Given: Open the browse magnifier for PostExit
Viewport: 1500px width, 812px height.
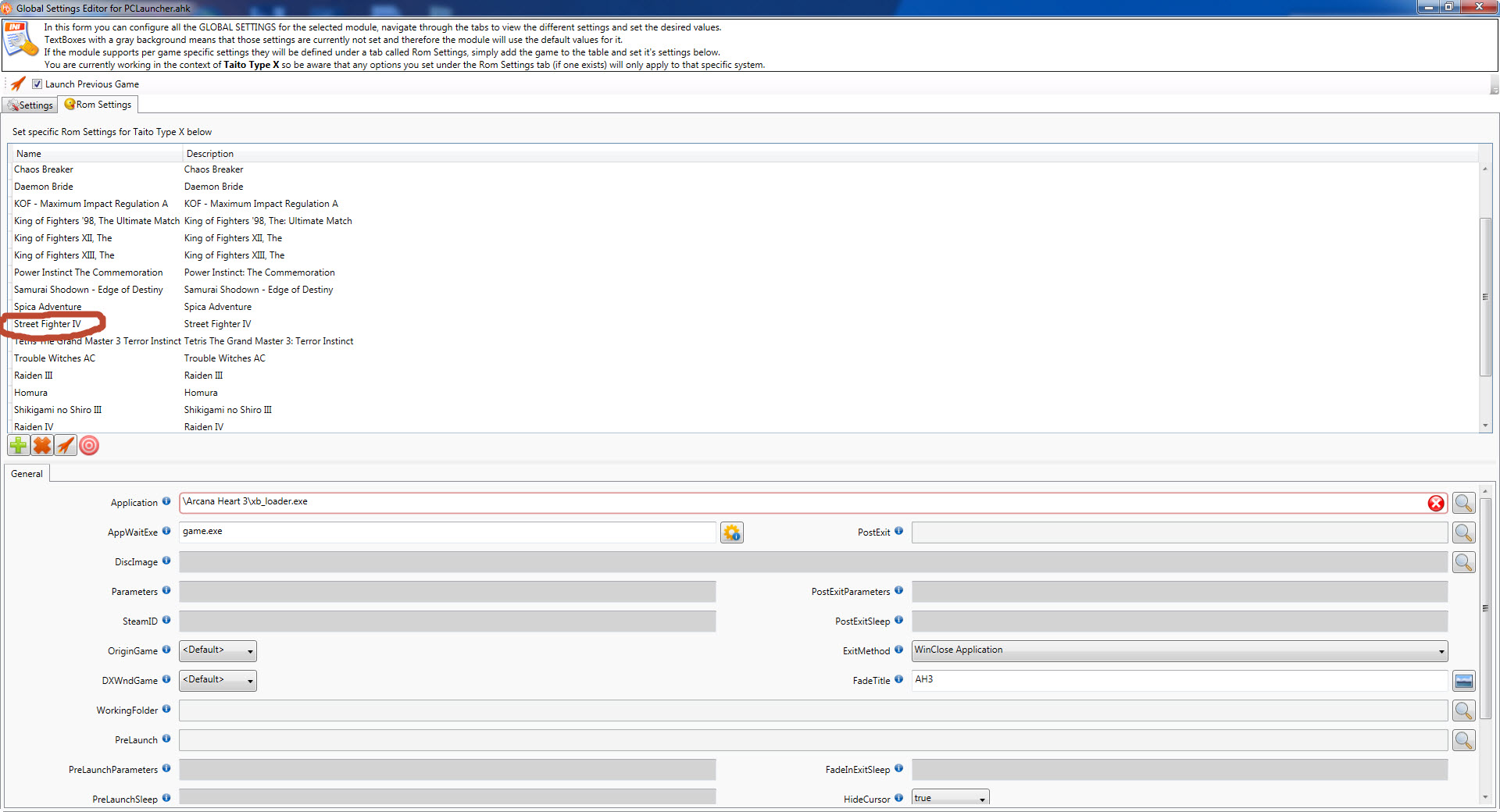Looking at the screenshot, I should [1464, 532].
